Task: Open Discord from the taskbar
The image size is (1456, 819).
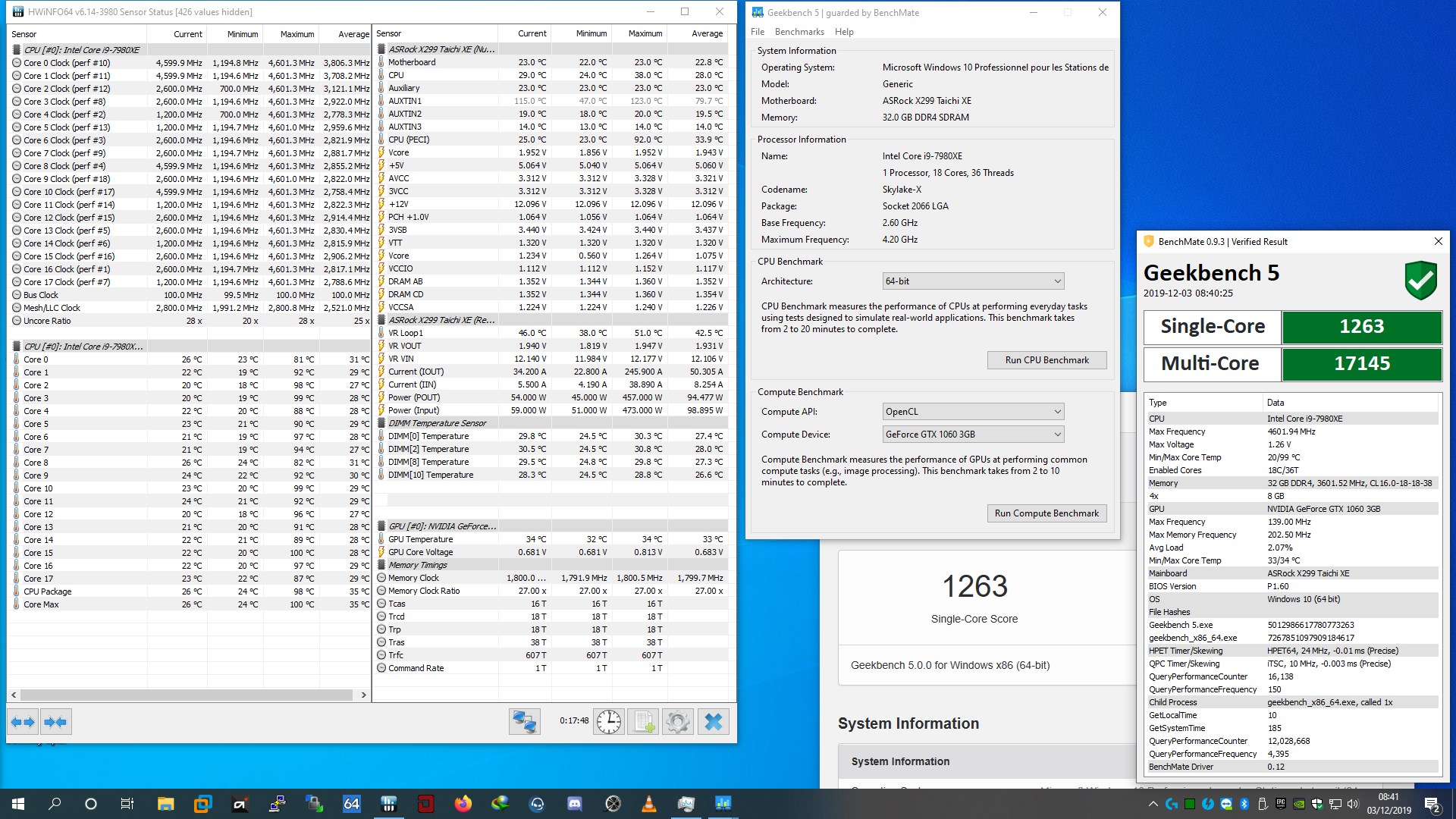Action: 574,804
